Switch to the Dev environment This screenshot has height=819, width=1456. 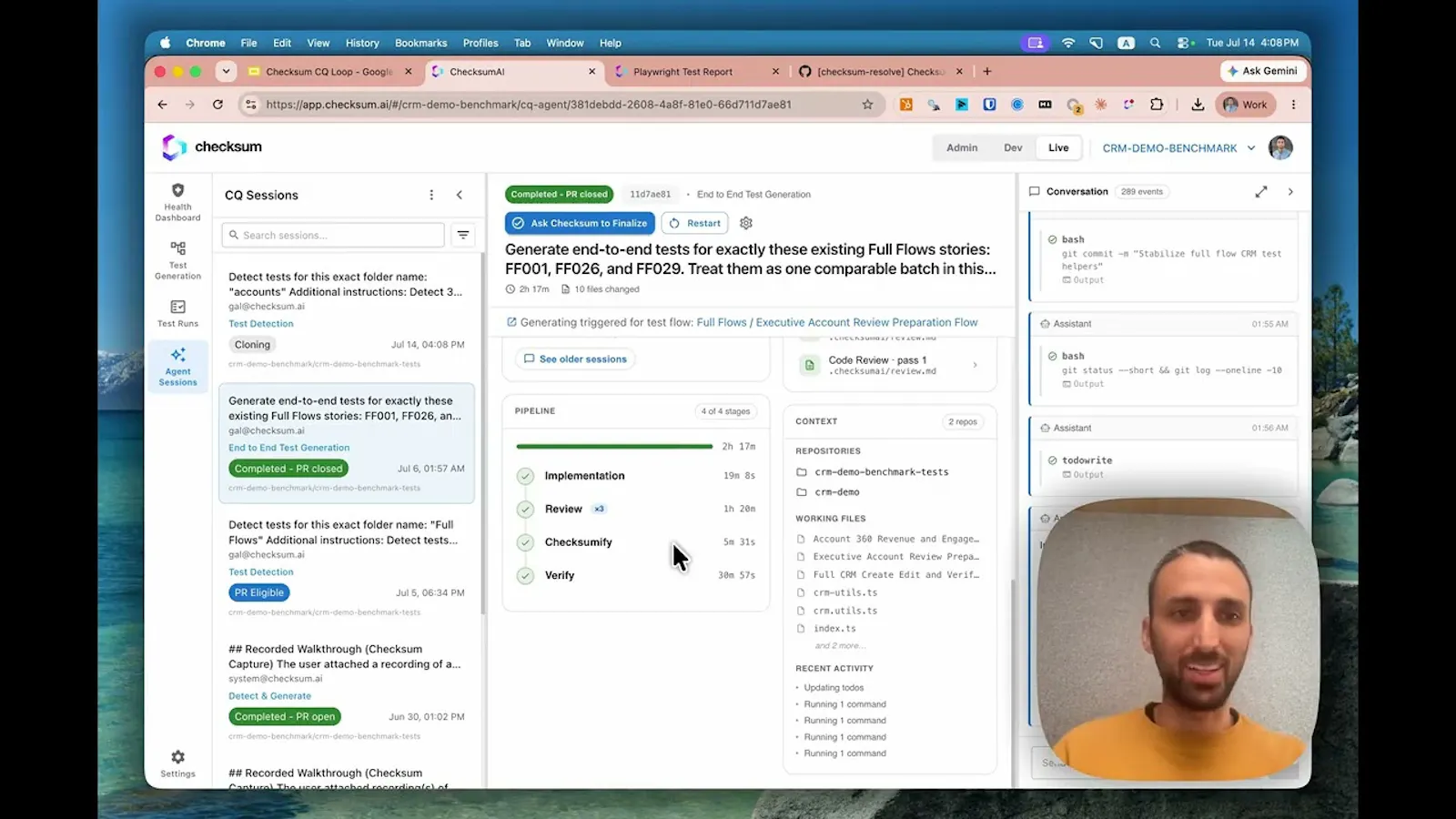1013,147
